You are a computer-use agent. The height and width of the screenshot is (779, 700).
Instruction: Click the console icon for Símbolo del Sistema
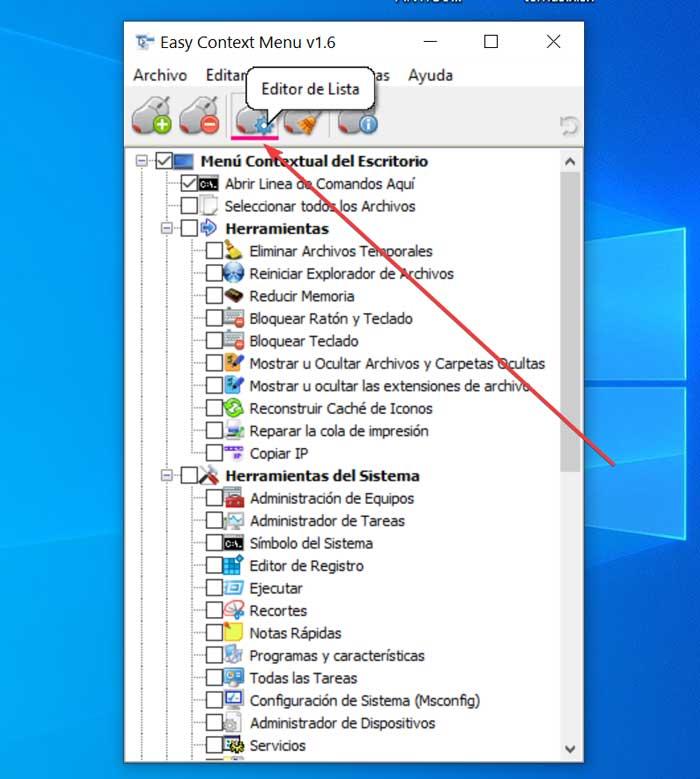[233, 543]
